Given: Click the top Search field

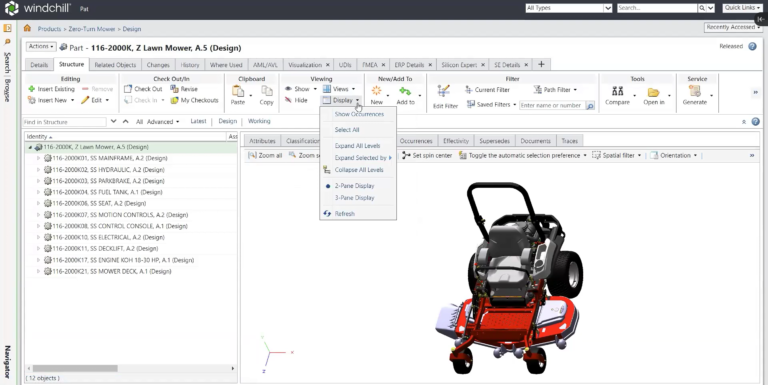Looking at the screenshot, I should click(657, 8).
